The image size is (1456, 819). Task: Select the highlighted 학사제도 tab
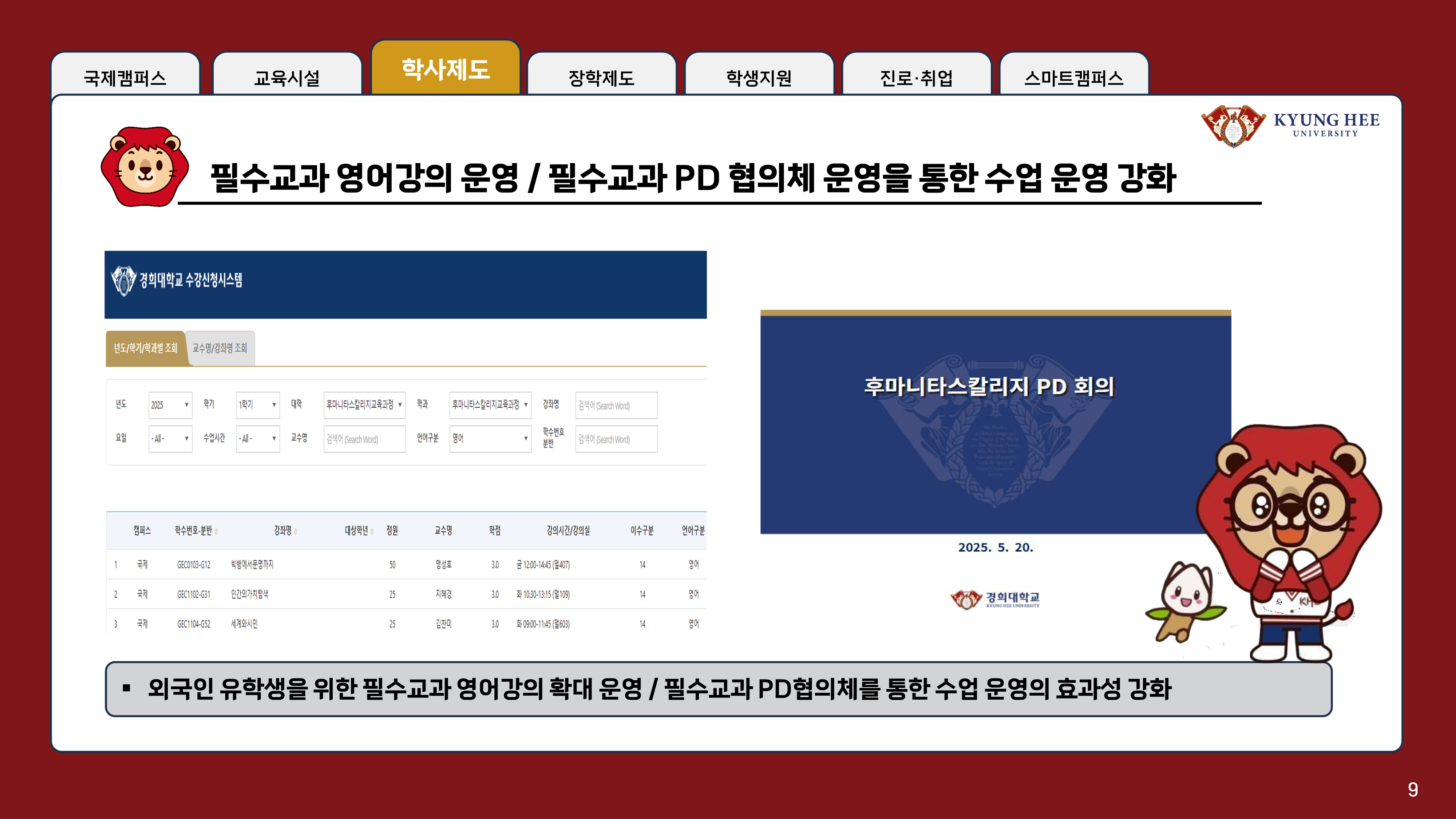point(446,67)
